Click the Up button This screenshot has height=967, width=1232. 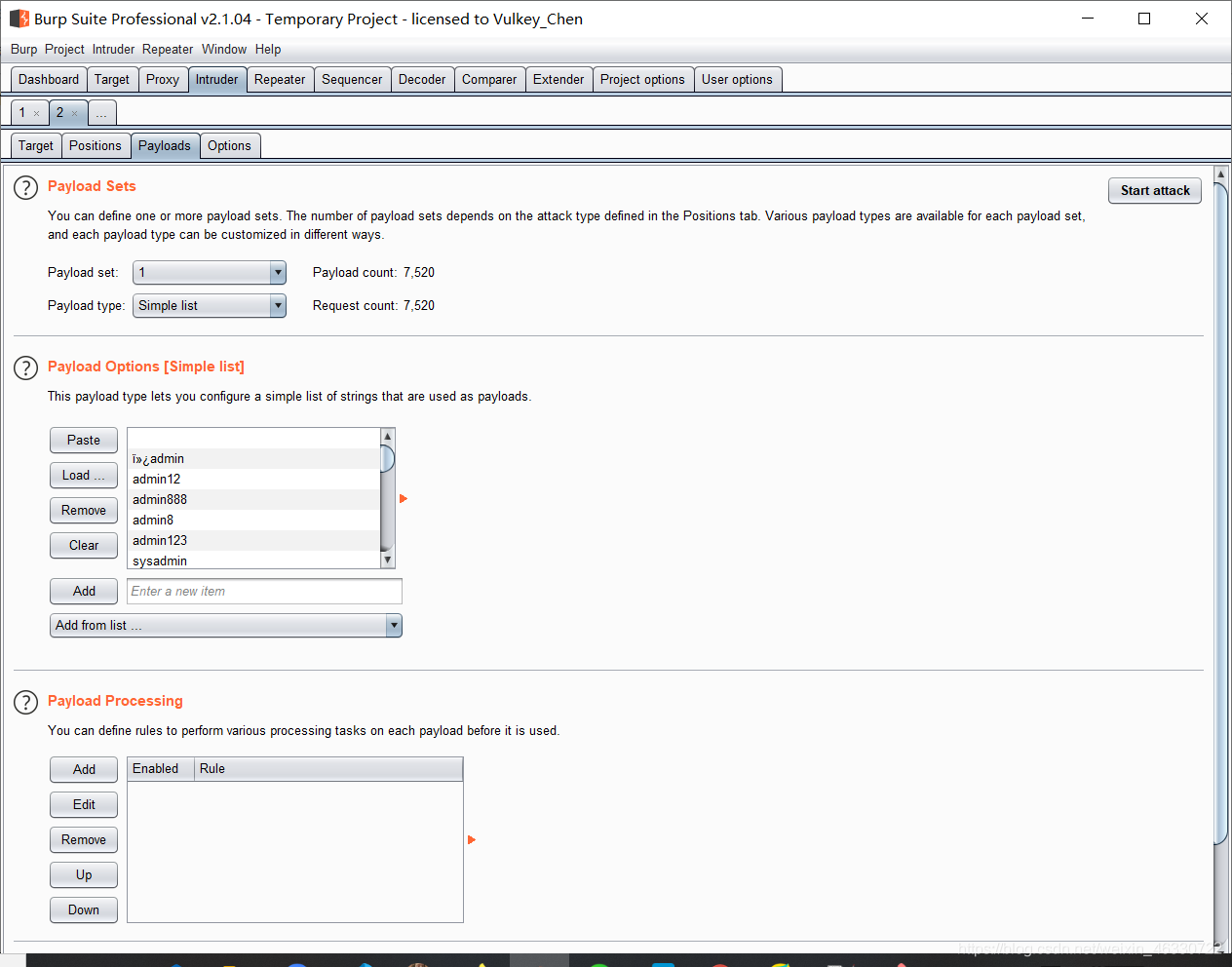coord(84,875)
